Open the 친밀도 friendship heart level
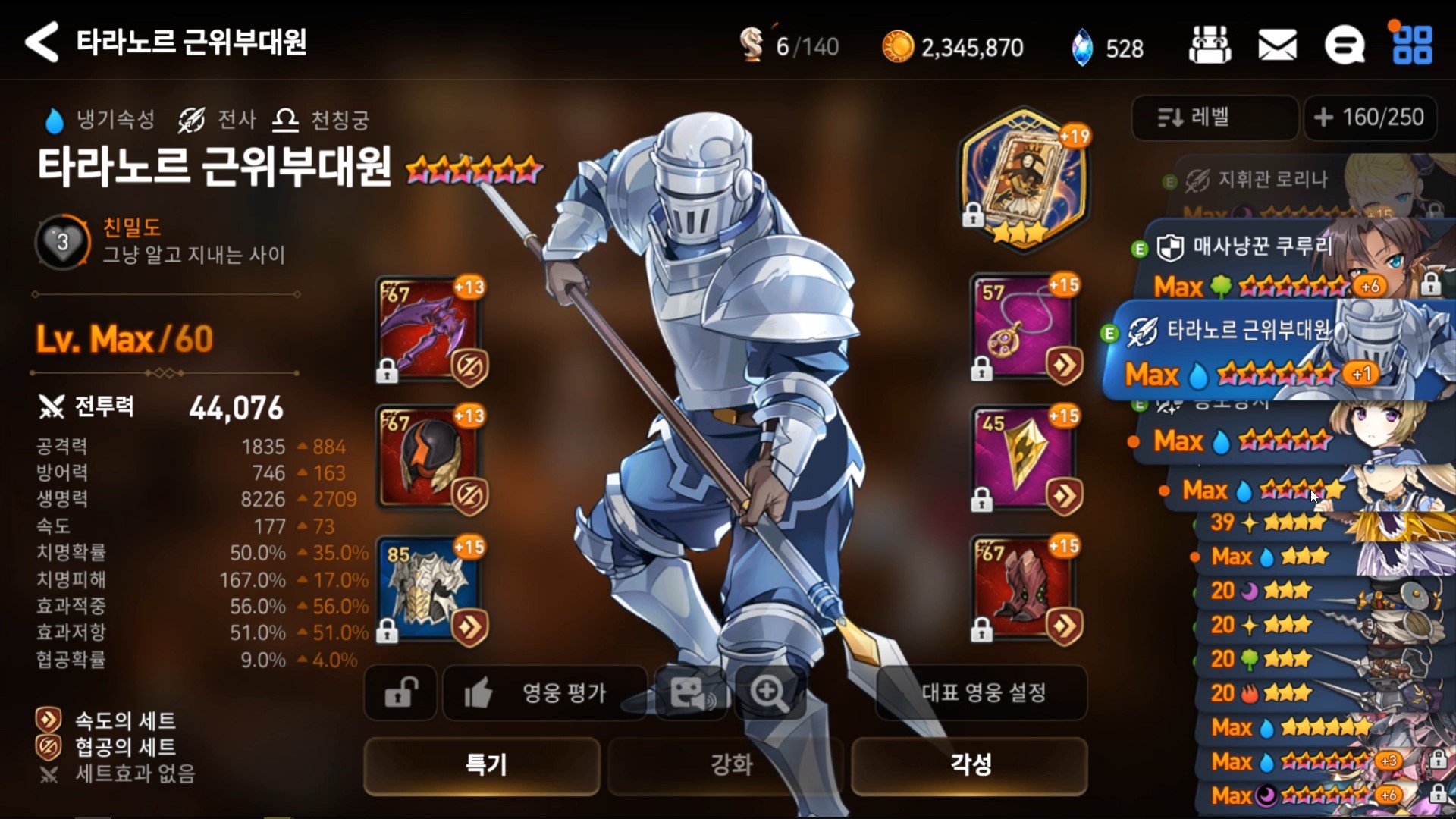 (x=63, y=242)
